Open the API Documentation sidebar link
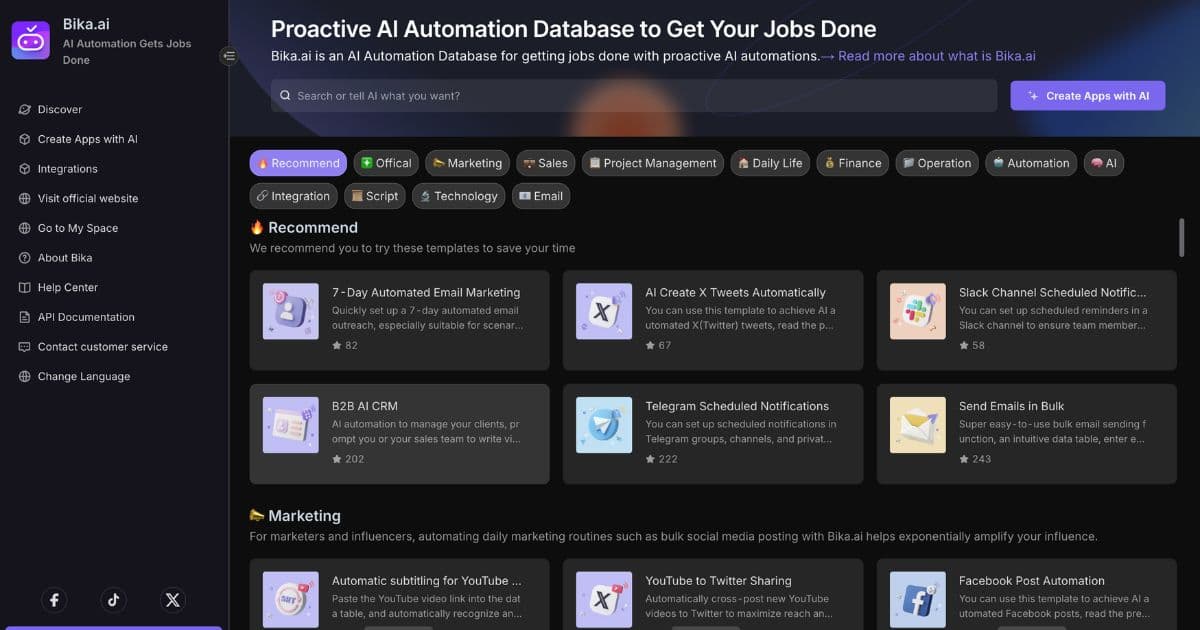The width and height of the screenshot is (1200, 630). tap(86, 317)
